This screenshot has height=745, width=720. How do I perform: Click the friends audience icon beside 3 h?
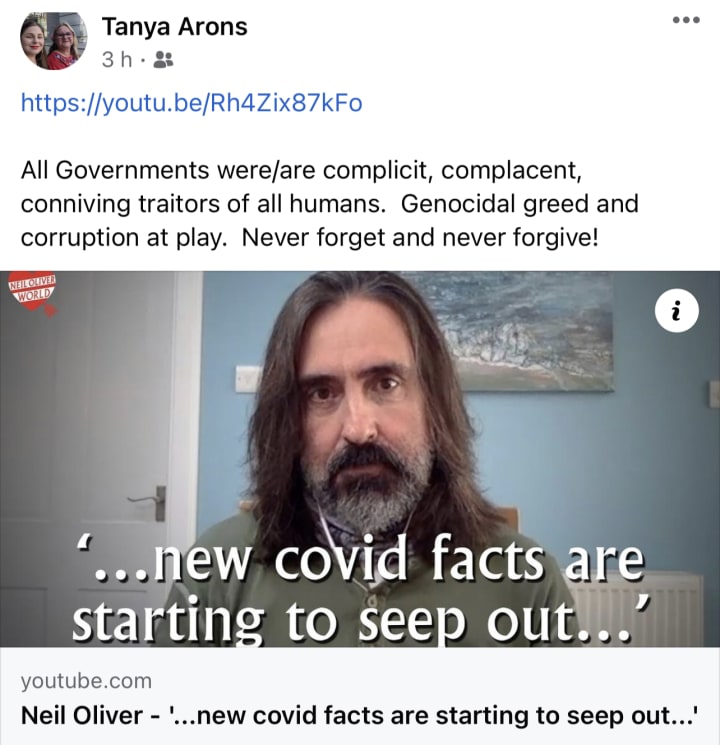(x=163, y=60)
